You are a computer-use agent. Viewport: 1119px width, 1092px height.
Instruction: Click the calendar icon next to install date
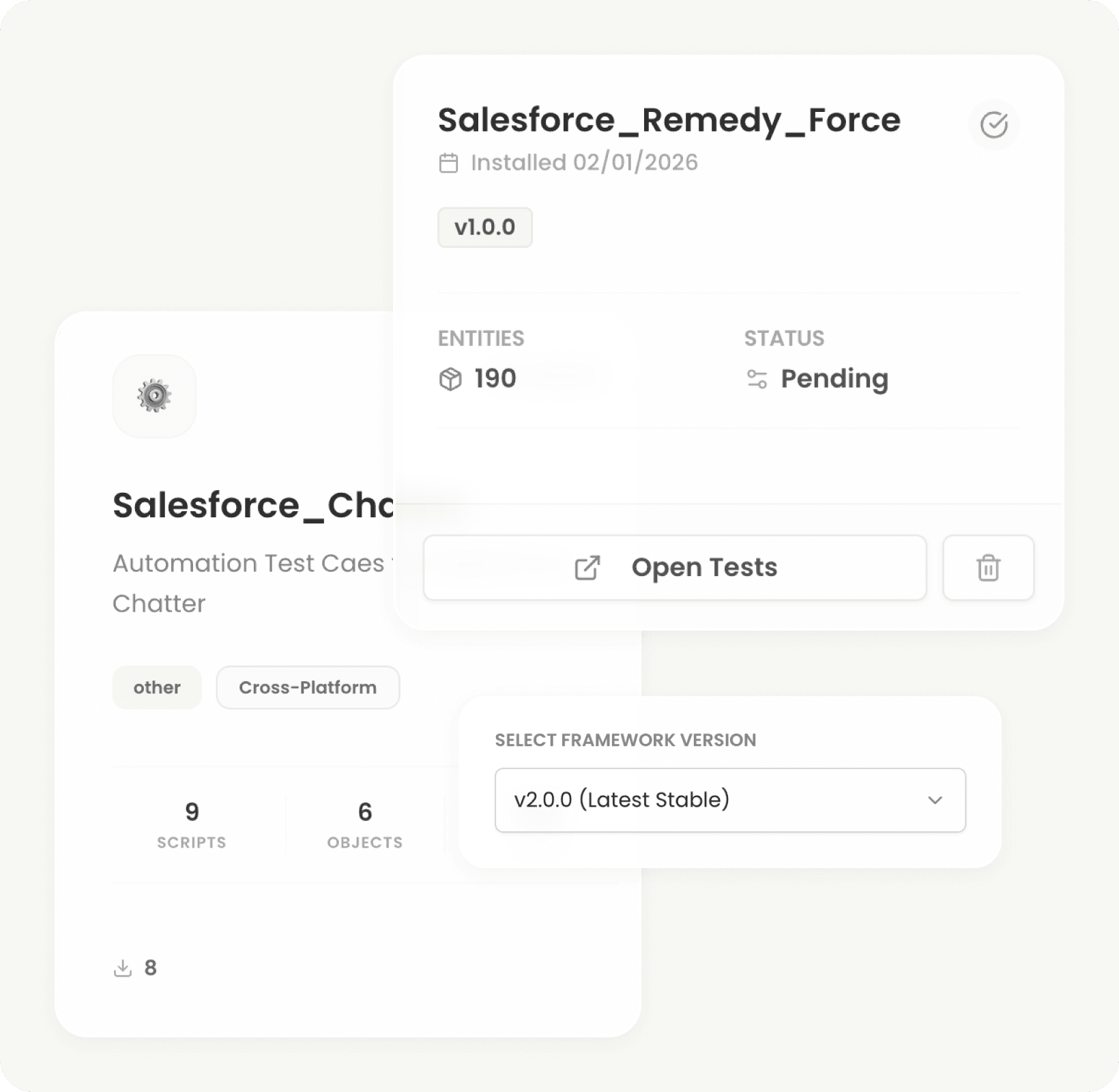[x=450, y=162]
